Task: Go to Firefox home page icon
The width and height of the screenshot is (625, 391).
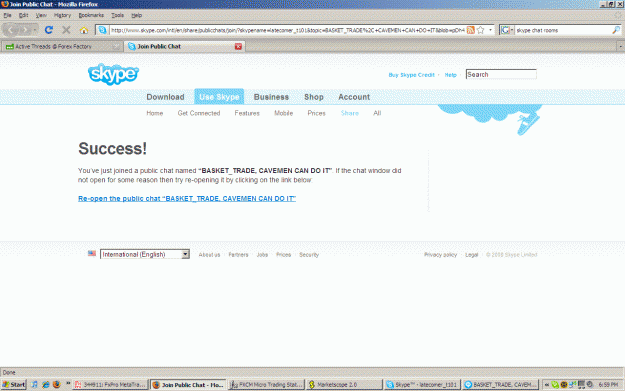Action: tap(84, 30)
